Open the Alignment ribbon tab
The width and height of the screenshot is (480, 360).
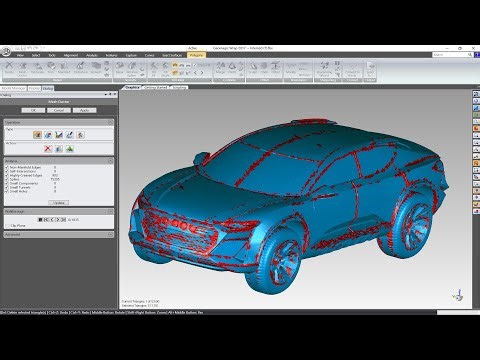71,55
